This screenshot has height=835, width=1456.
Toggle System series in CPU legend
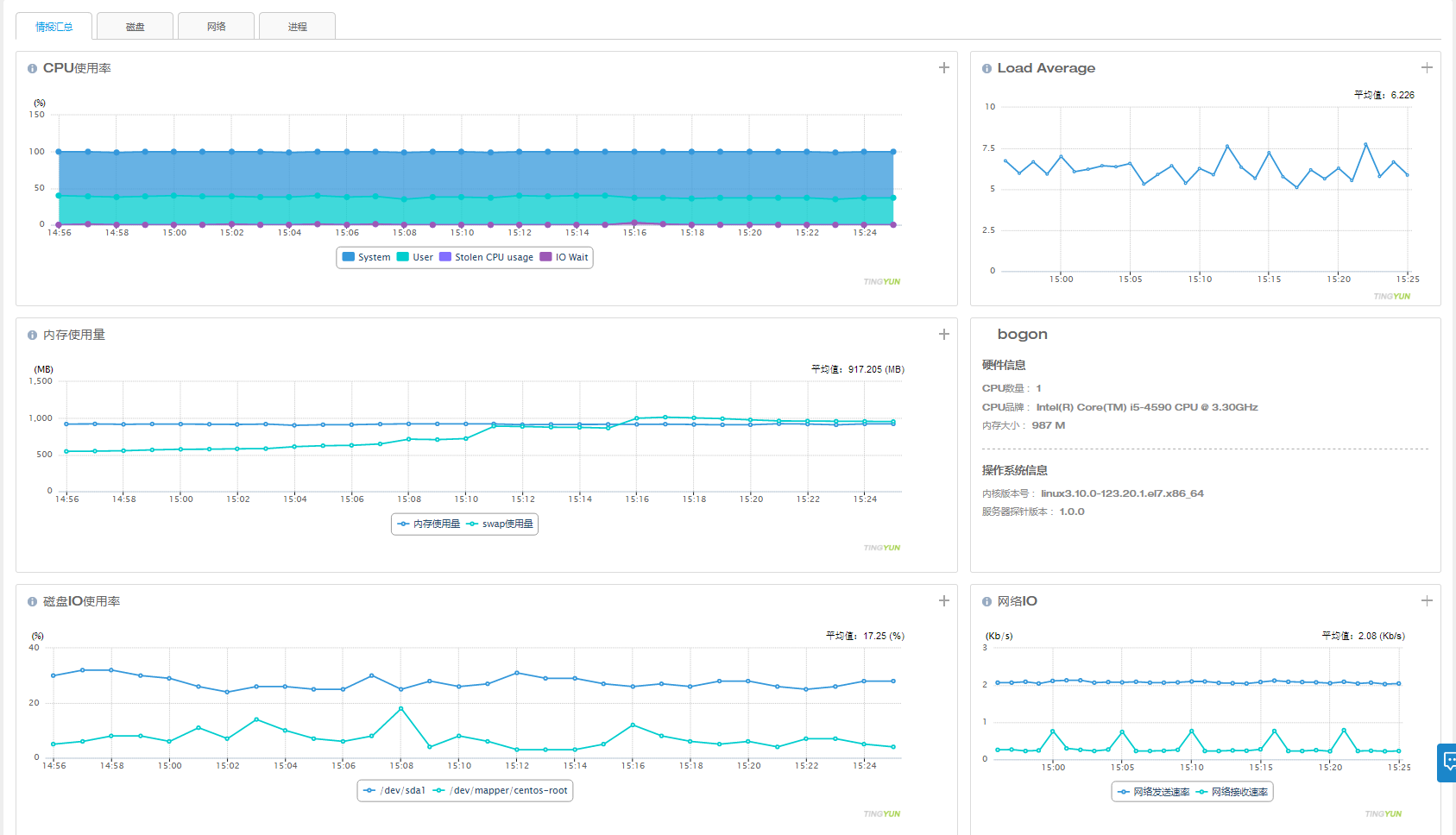click(x=366, y=257)
